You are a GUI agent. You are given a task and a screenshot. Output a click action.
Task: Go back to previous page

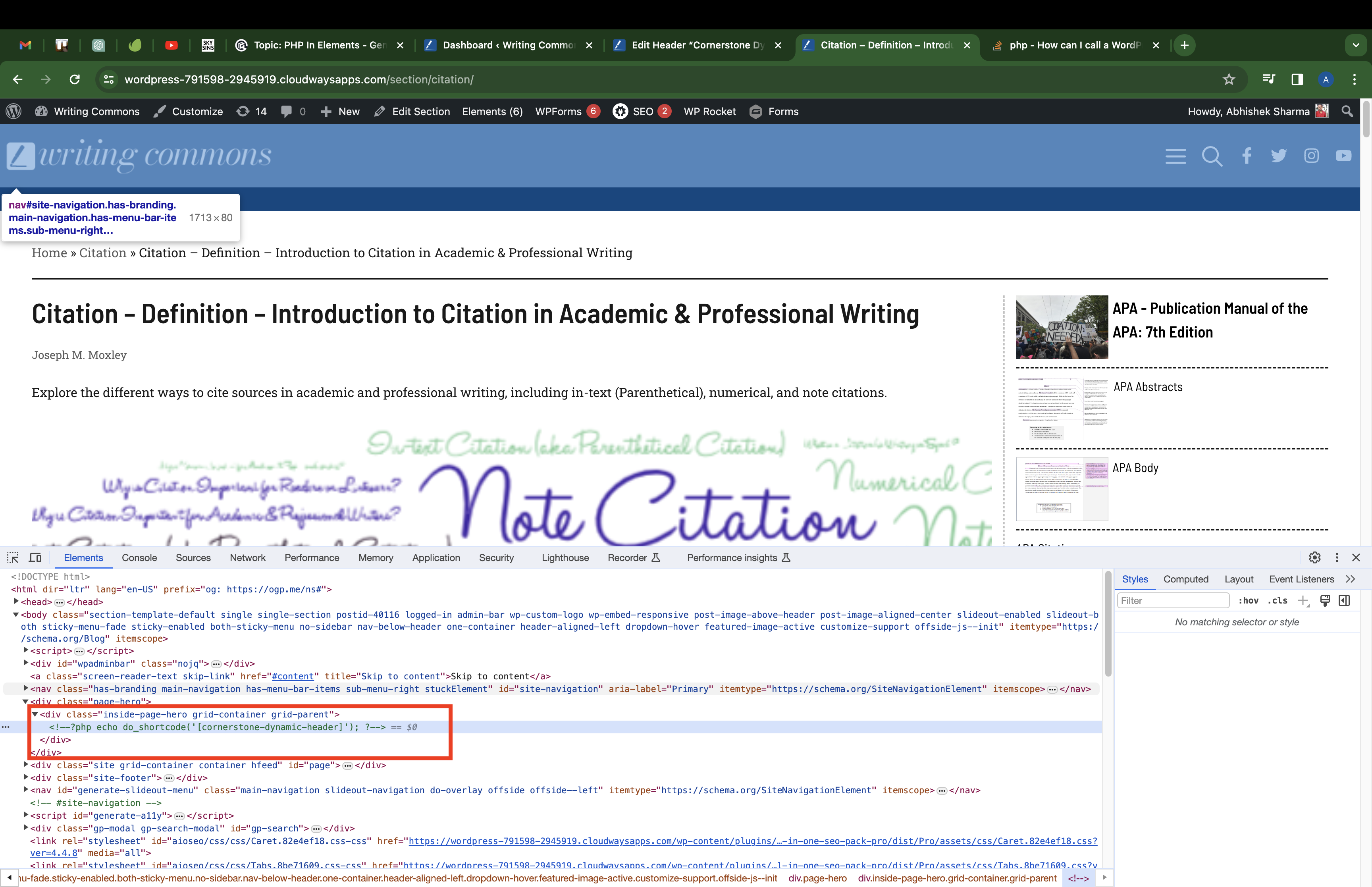click(x=18, y=79)
